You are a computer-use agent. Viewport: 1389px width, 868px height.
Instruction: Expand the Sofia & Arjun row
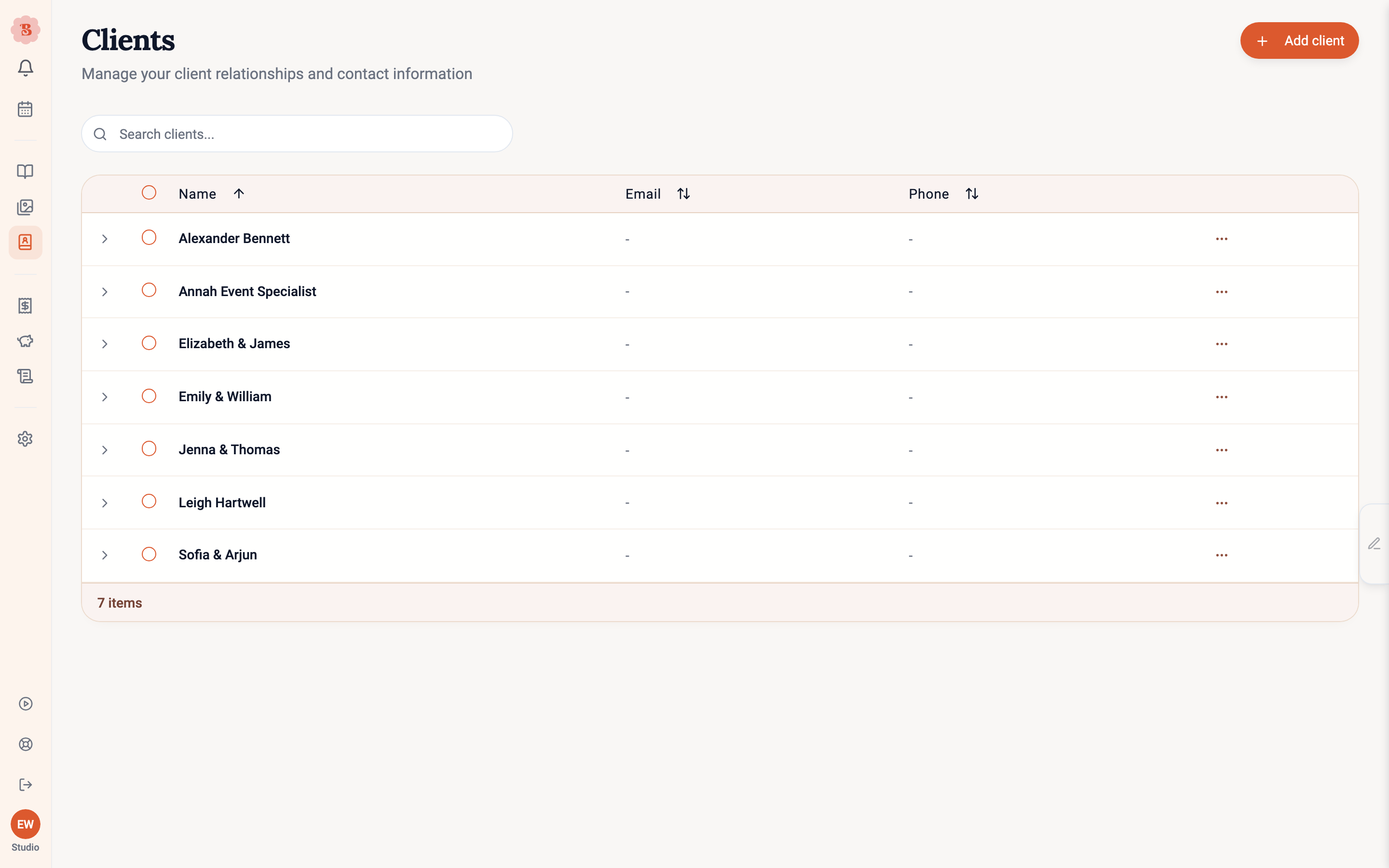[x=105, y=555]
